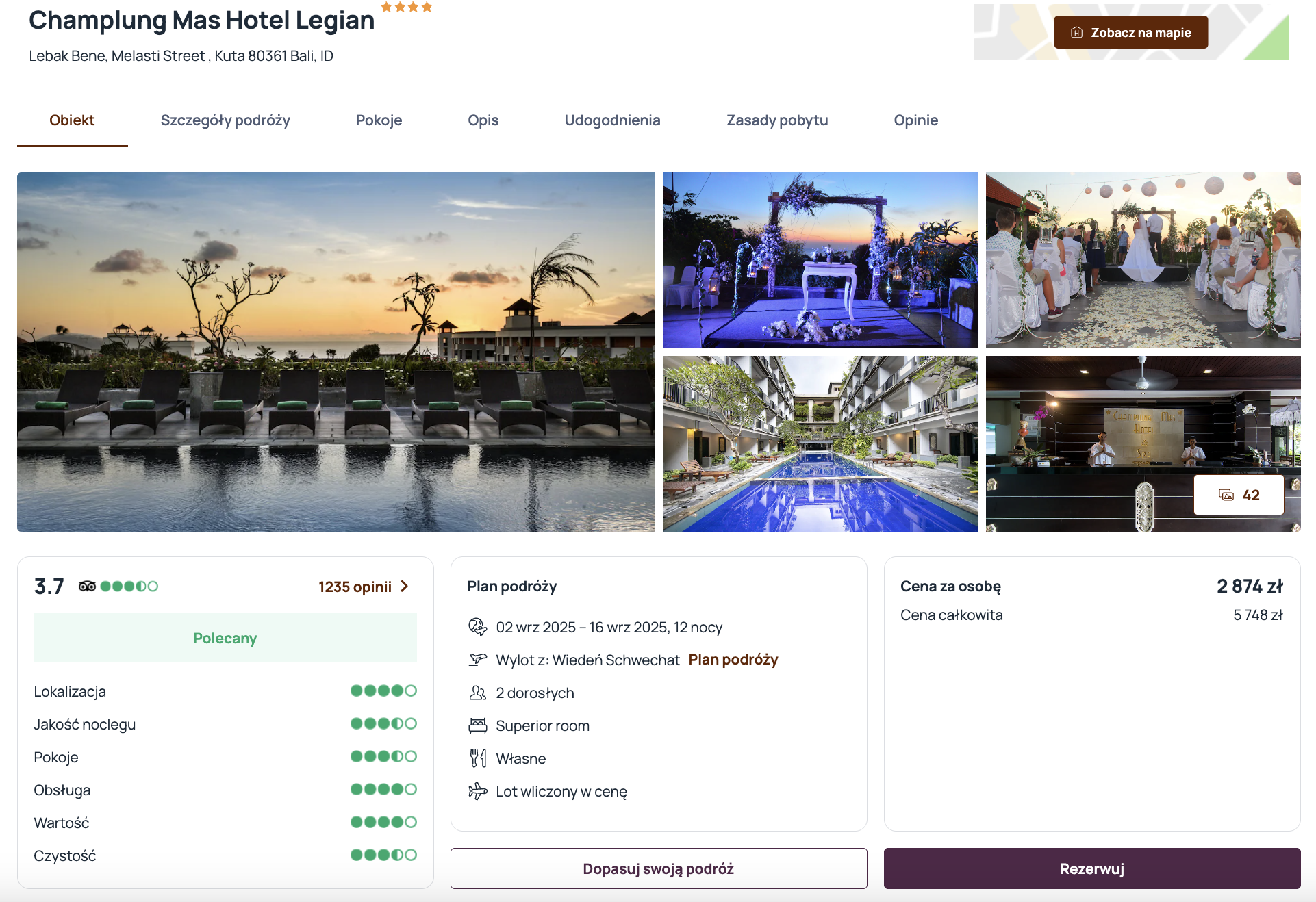
Task: Click the map icon in Zobacz na mapie
Action: (x=1076, y=32)
